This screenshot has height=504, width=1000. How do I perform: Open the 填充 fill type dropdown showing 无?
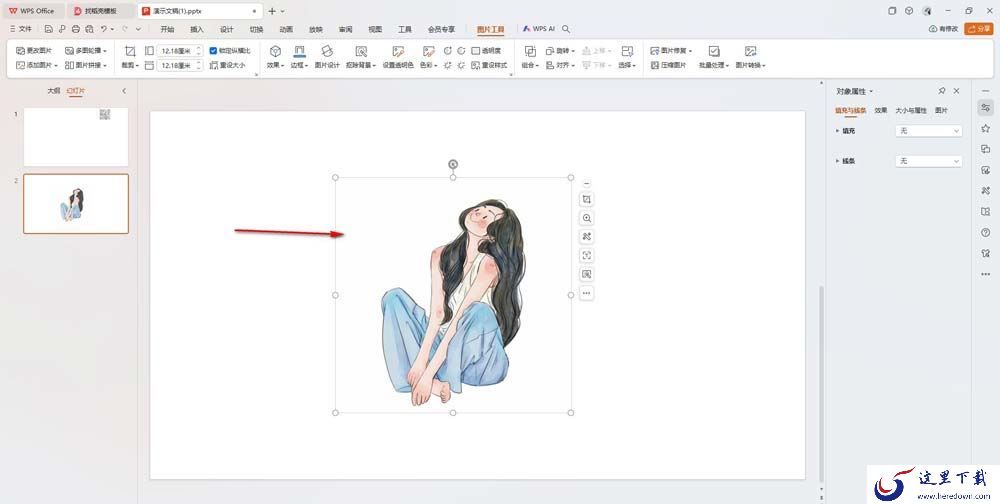929,131
